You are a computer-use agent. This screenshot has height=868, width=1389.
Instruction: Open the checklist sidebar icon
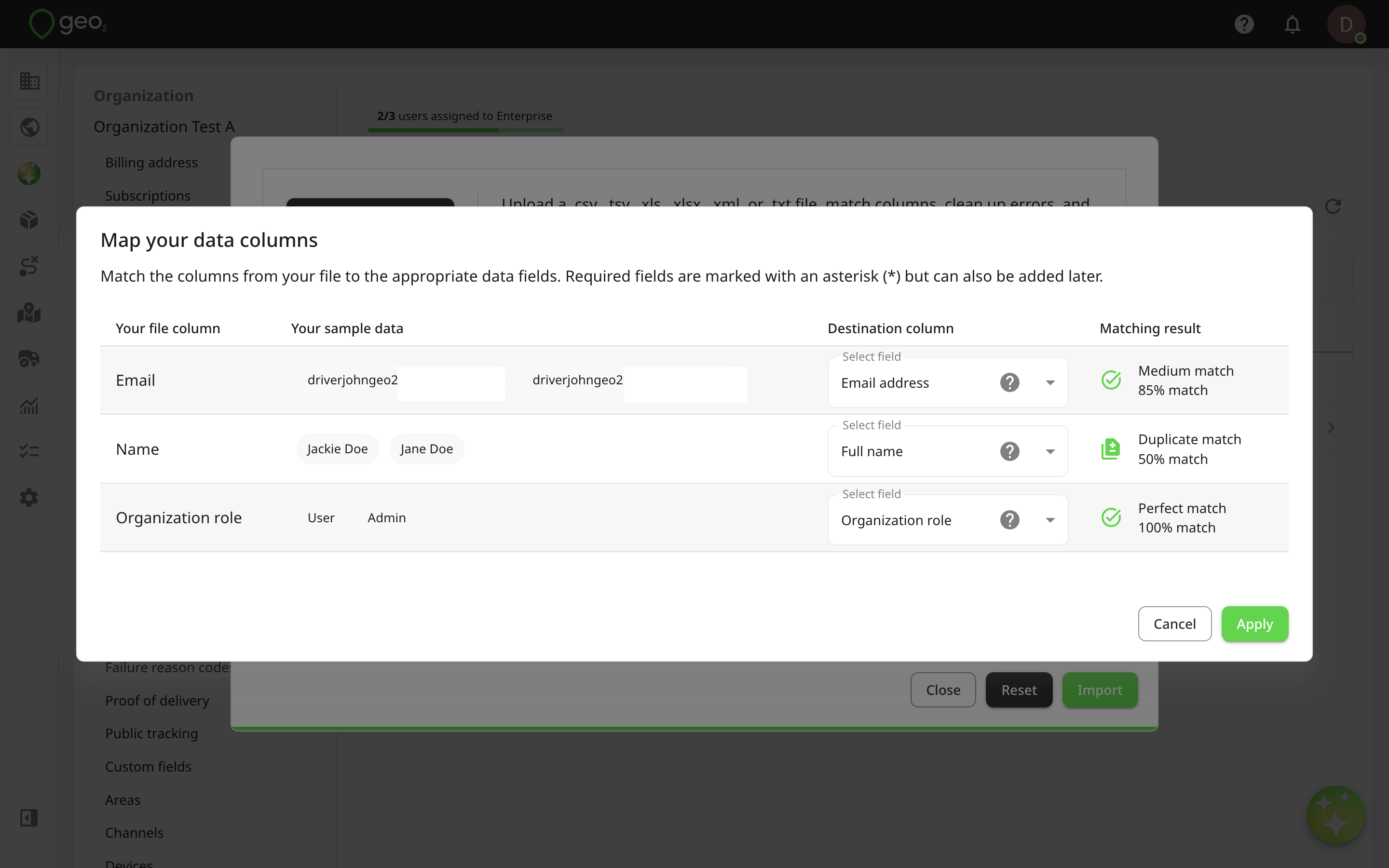(29, 451)
